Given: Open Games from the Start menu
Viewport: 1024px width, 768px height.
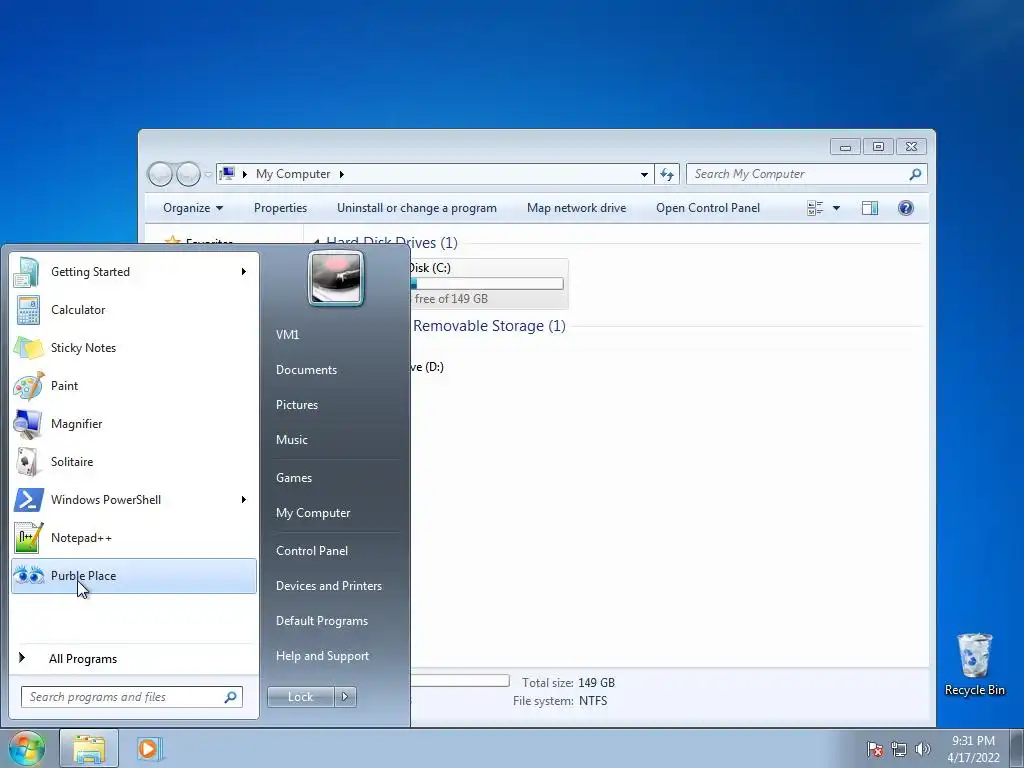Looking at the screenshot, I should (294, 477).
